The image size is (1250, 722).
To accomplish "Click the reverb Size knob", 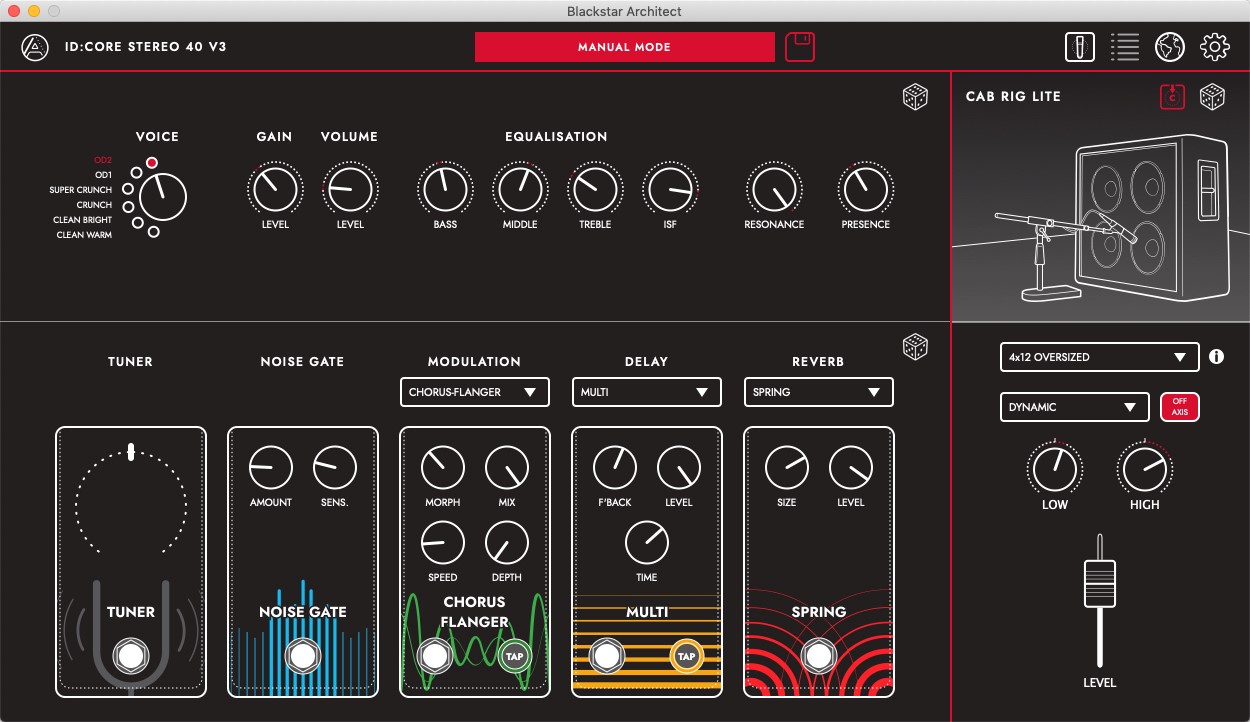I will [x=787, y=467].
